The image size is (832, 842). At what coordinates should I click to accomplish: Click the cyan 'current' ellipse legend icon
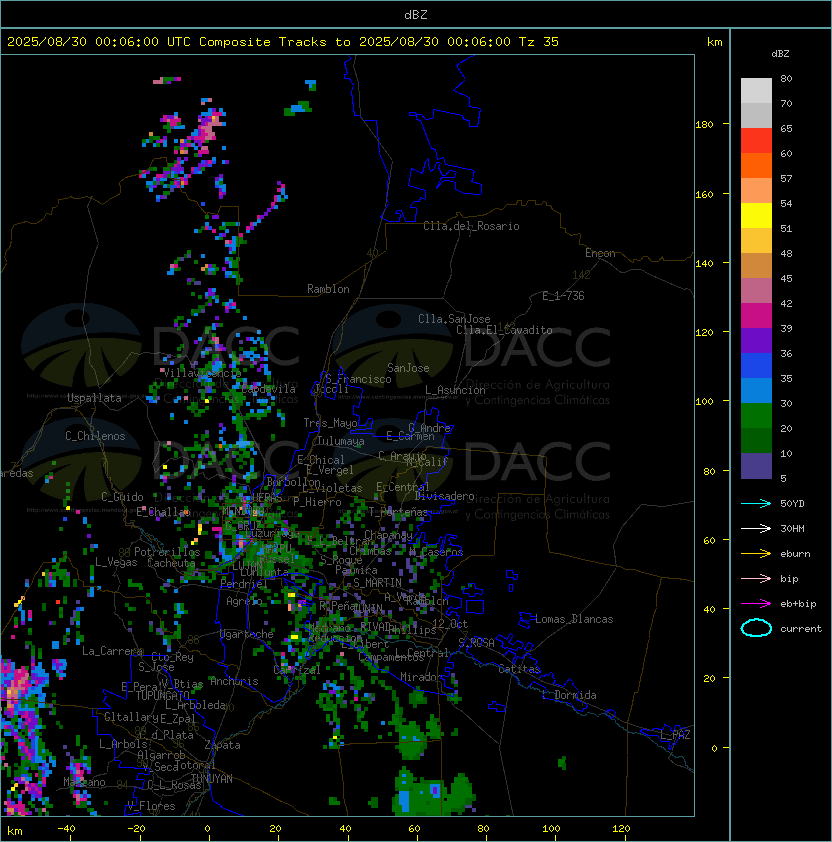pos(756,628)
